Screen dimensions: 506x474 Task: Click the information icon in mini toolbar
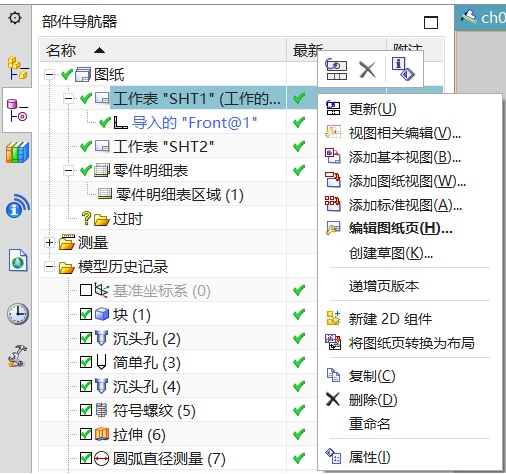point(403,69)
